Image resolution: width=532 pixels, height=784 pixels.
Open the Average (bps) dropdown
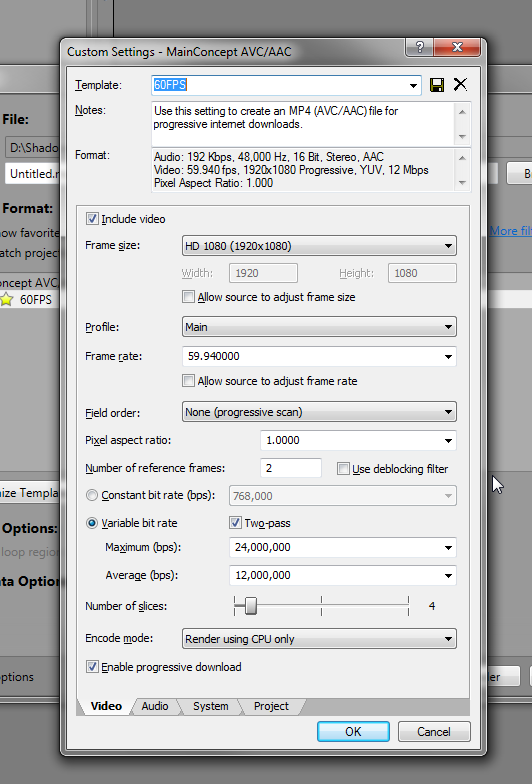pos(448,576)
